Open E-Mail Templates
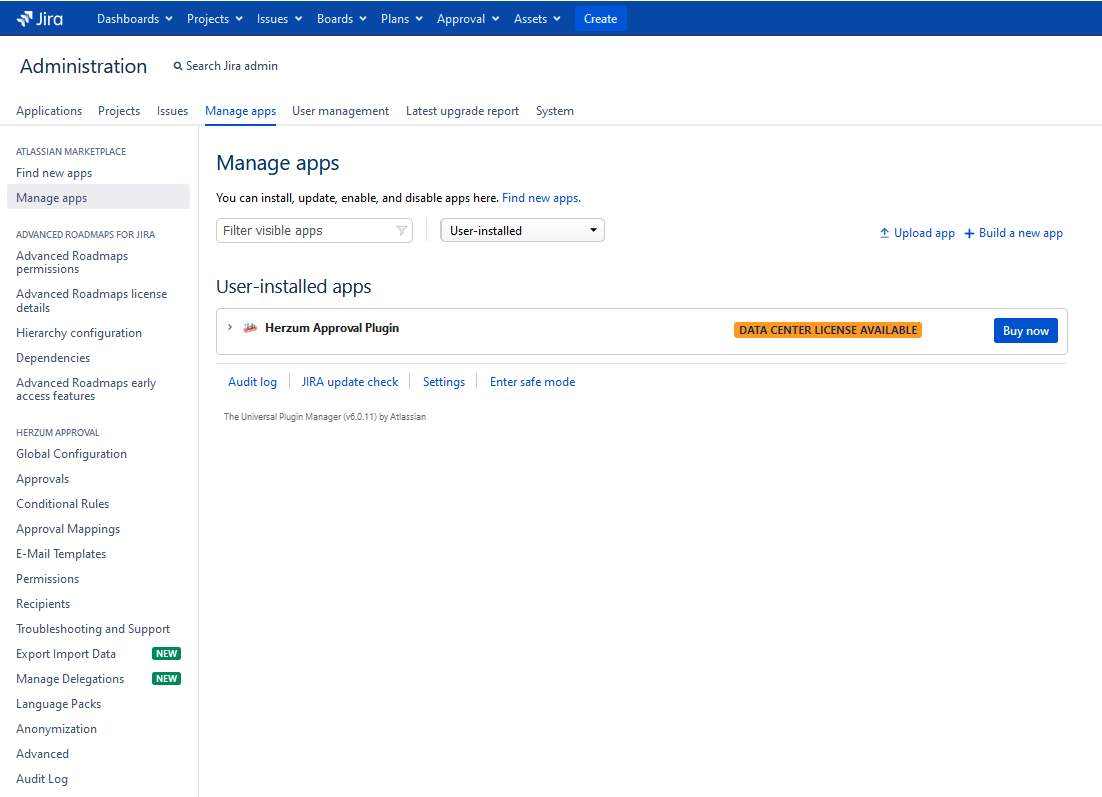The height and width of the screenshot is (797, 1102). pyautogui.click(x=61, y=554)
